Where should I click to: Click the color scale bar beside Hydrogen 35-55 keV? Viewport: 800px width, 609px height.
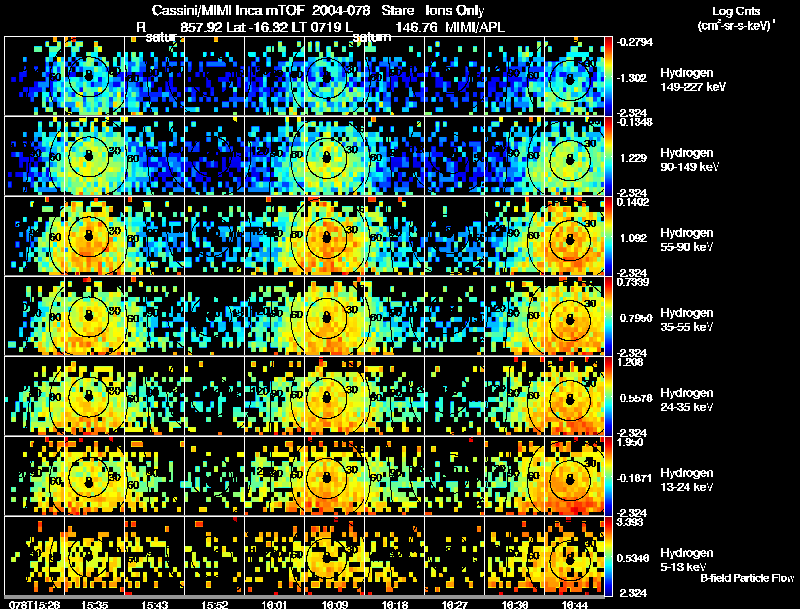pyautogui.click(x=608, y=316)
